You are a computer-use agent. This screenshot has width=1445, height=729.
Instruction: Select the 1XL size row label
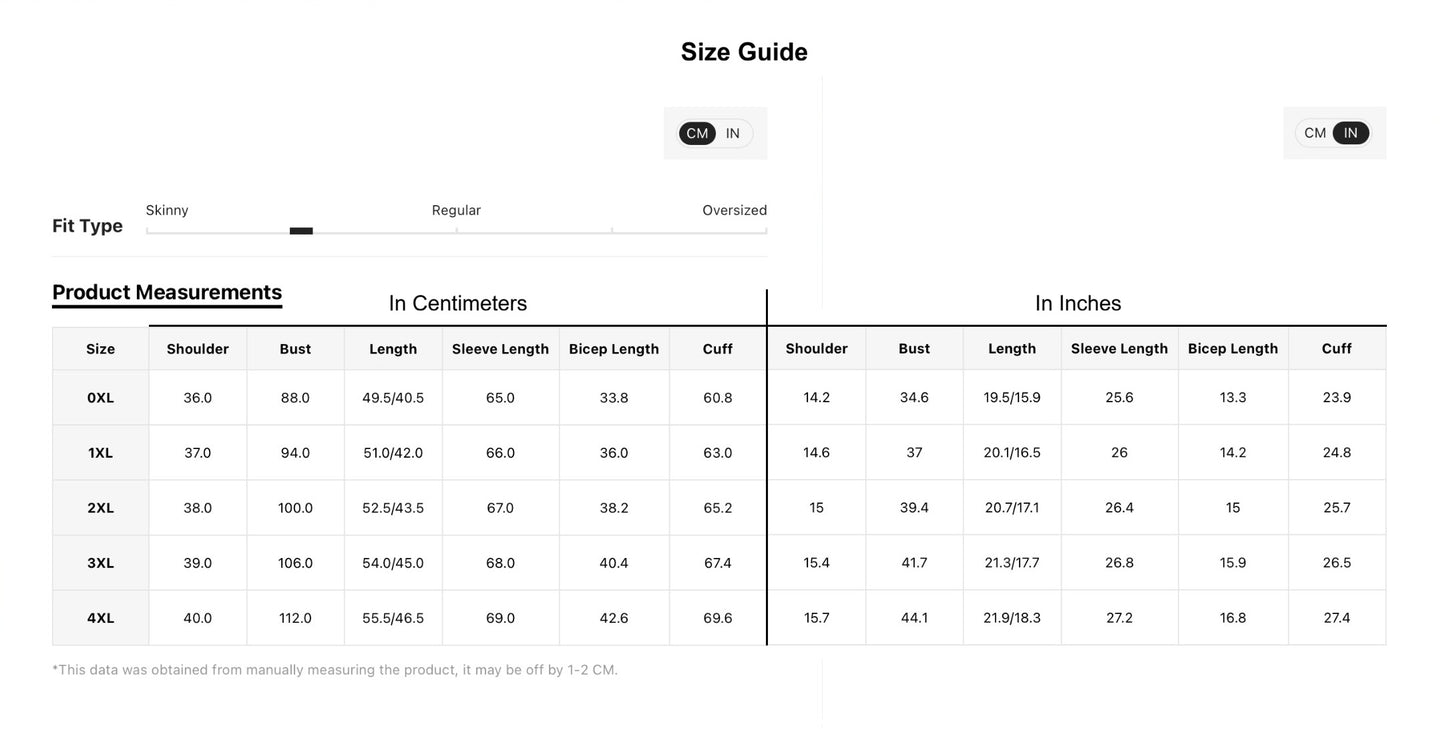pos(101,453)
